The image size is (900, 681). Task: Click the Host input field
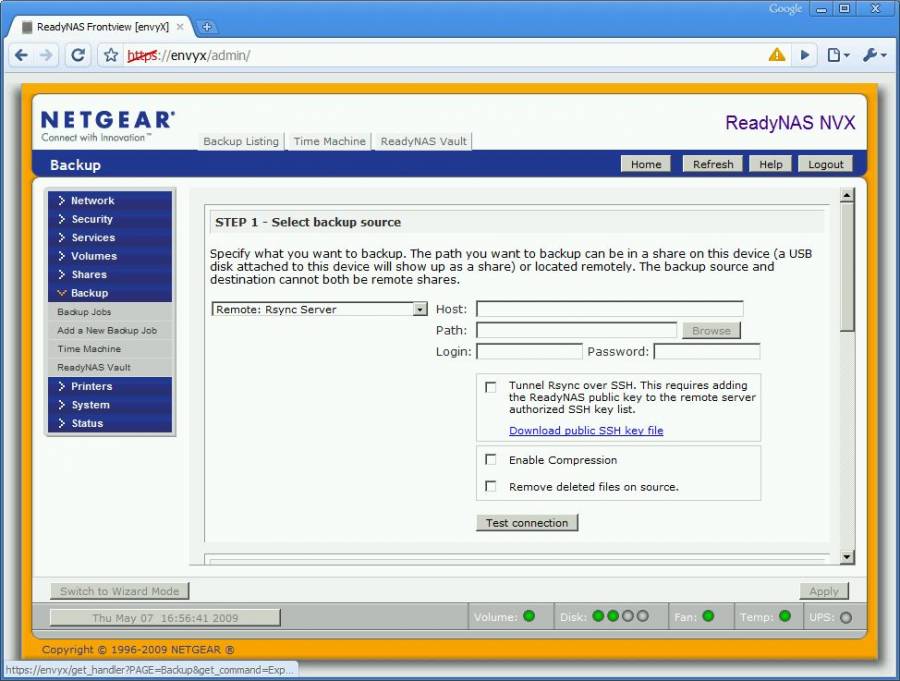coord(609,309)
